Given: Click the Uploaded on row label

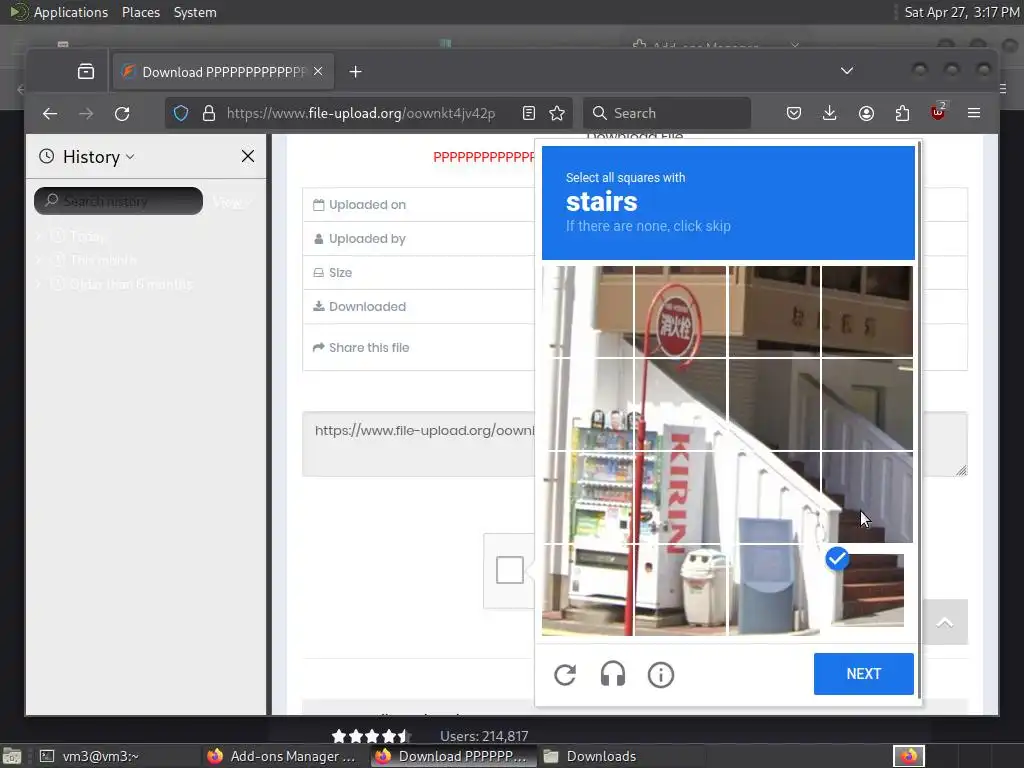Looking at the screenshot, I should tap(367, 204).
